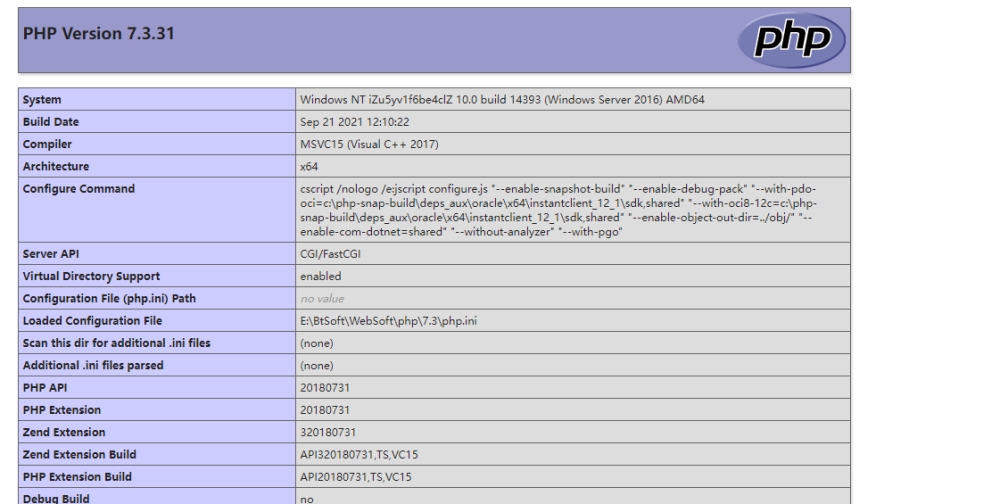The height and width of the screenshot is (504, 1000).
Task: Select the 'x64' architecture value
Action: [x=309, y=167]
